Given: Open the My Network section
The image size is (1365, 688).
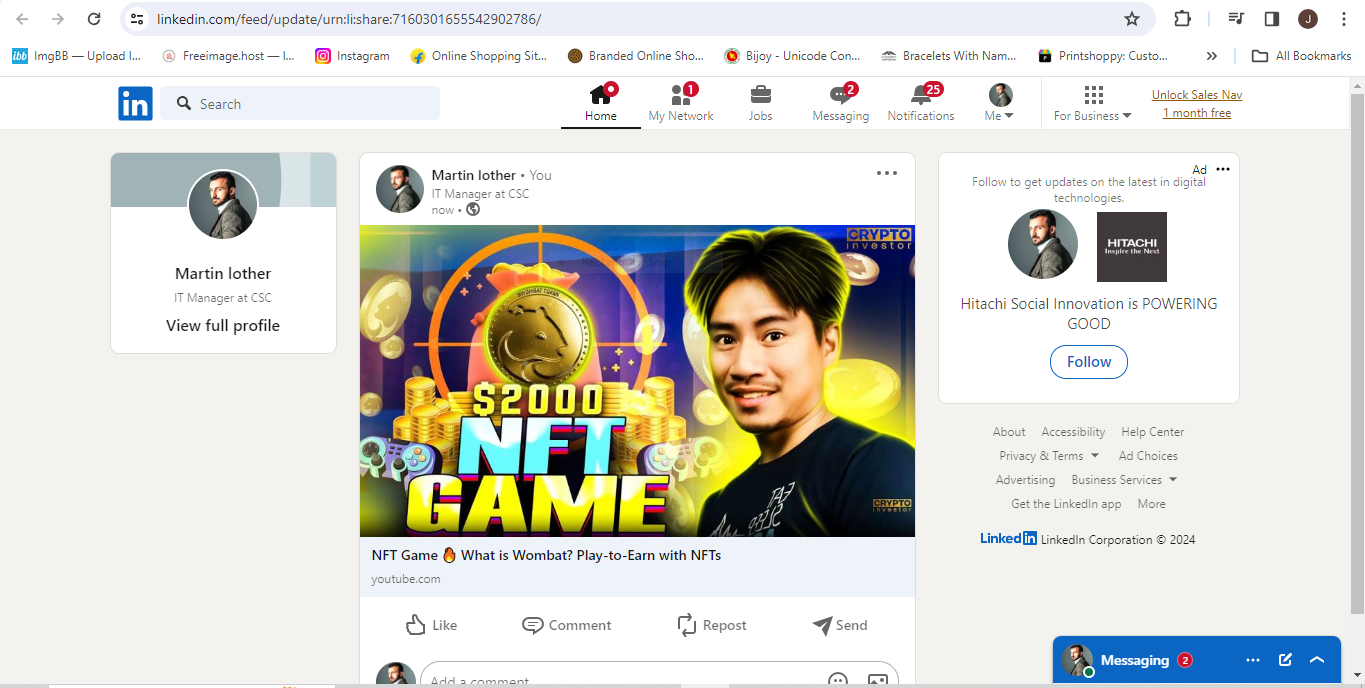Looking at the screenshot, I should 681,104.
